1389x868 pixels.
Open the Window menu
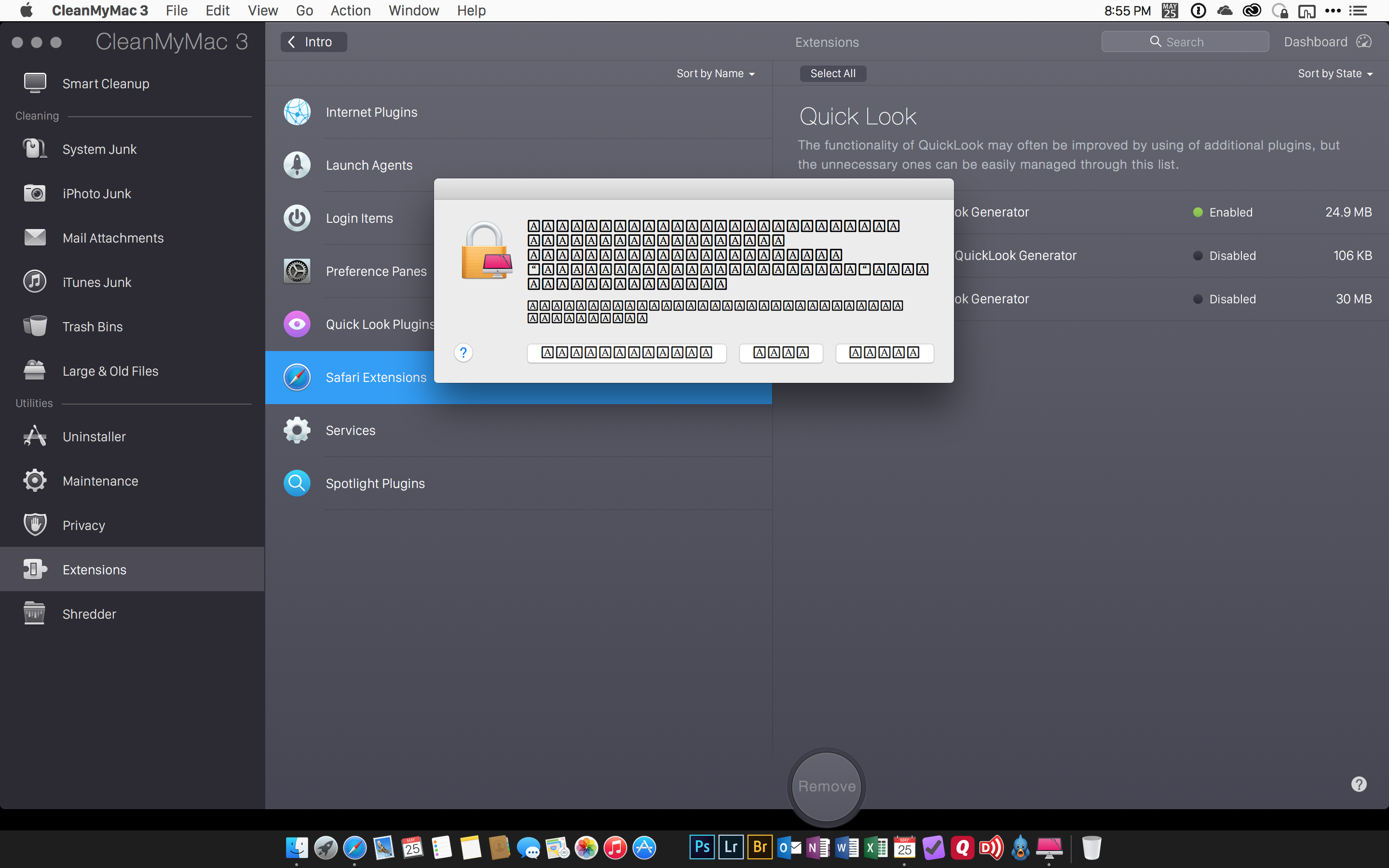pyautogui.click(x=413, y=10)
